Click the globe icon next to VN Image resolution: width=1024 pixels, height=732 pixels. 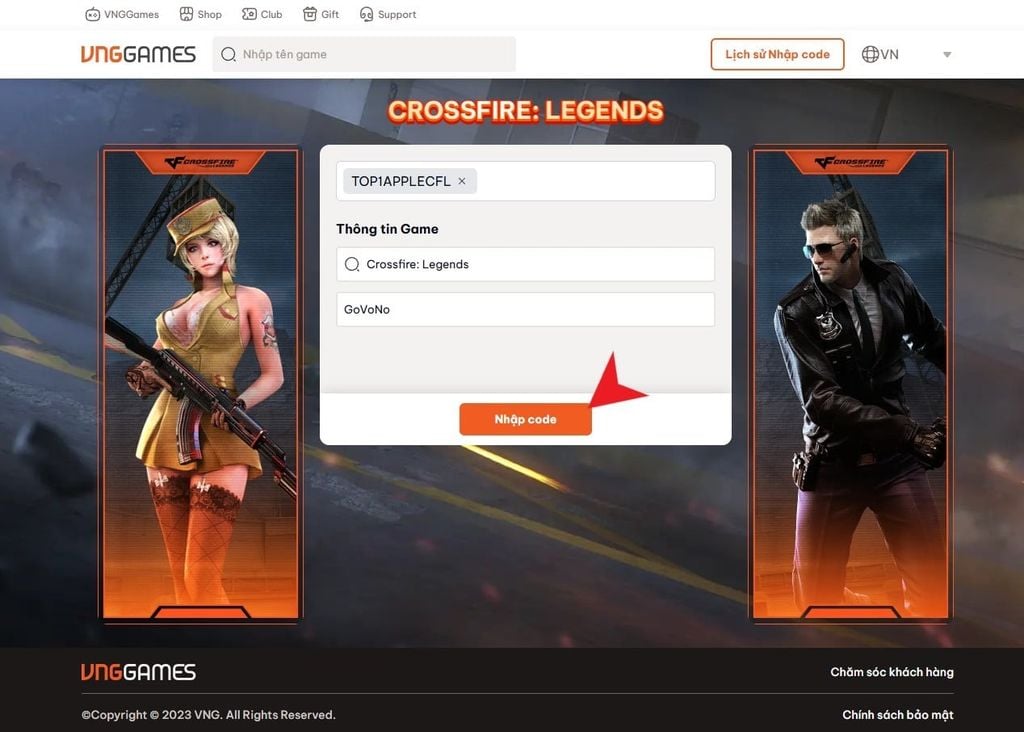pos(869,54)
